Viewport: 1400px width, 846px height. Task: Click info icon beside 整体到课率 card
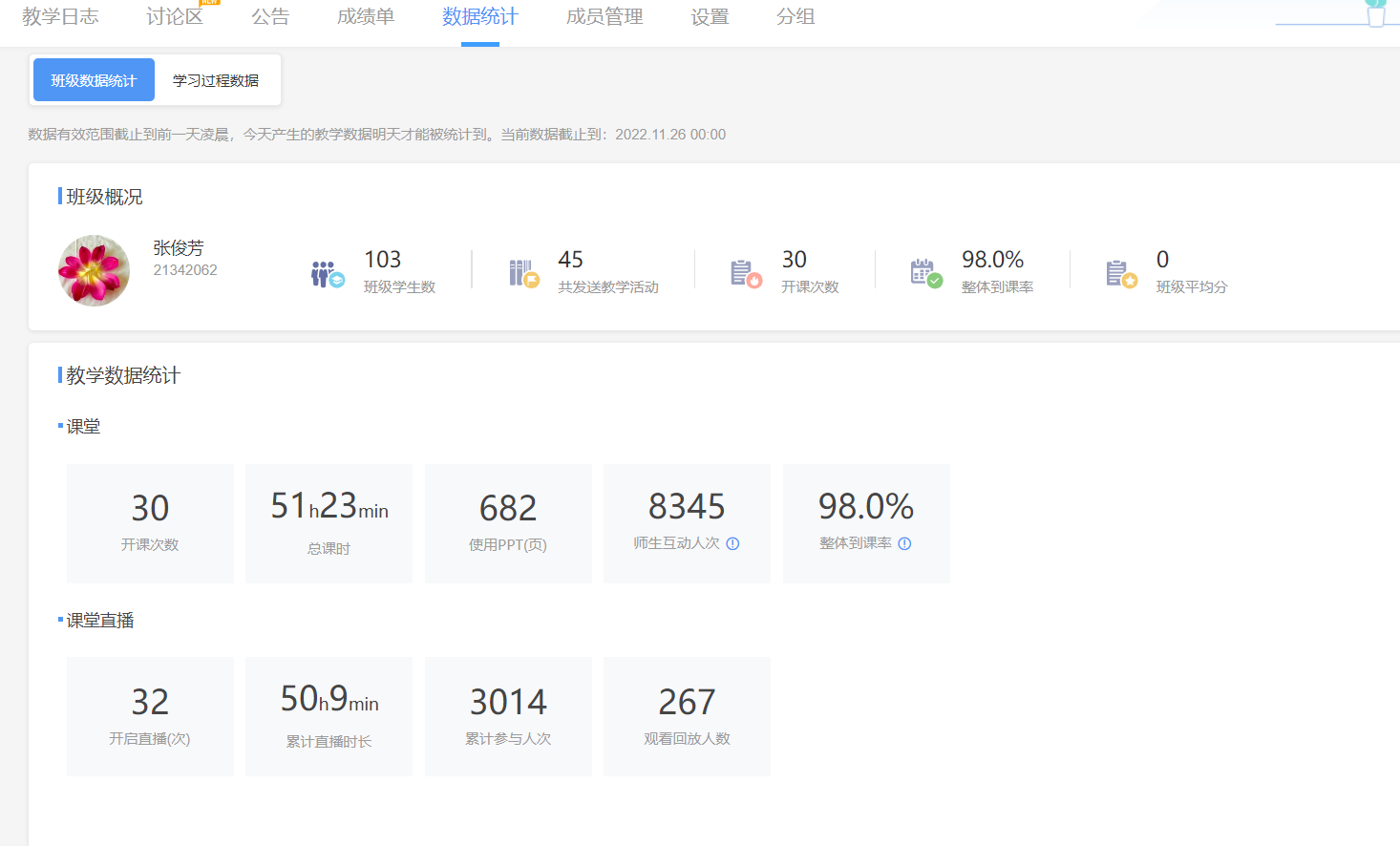click(x=904, y=543)
